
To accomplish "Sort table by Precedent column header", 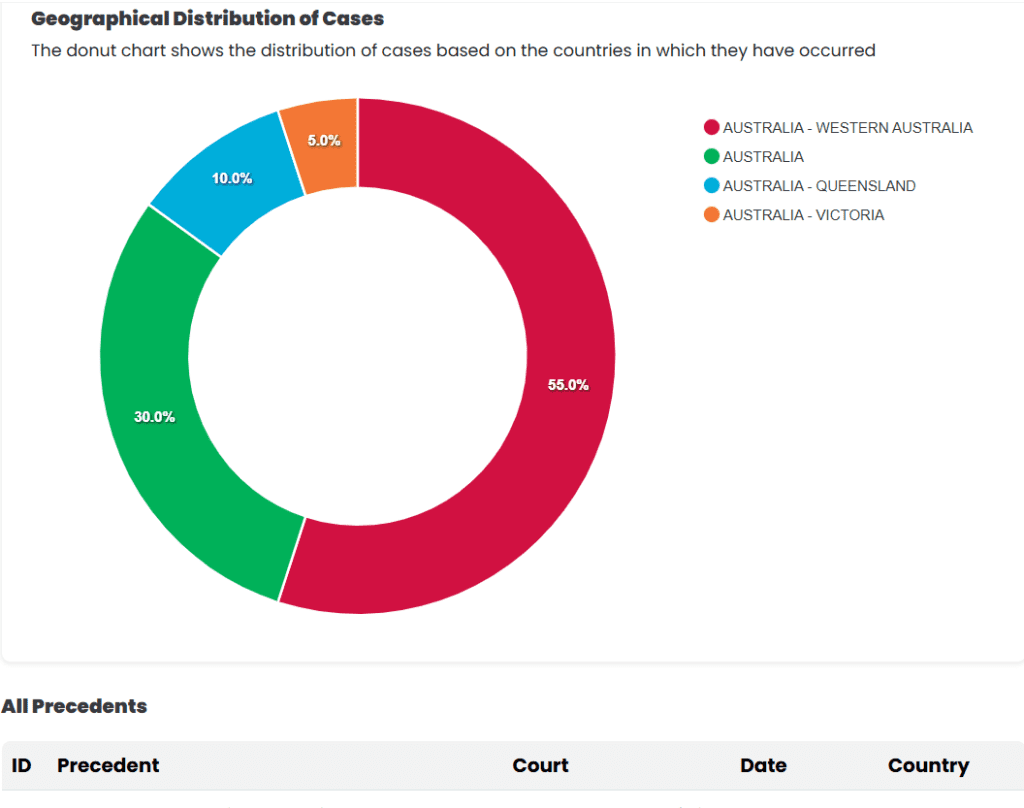I will (x=108, y=765).
